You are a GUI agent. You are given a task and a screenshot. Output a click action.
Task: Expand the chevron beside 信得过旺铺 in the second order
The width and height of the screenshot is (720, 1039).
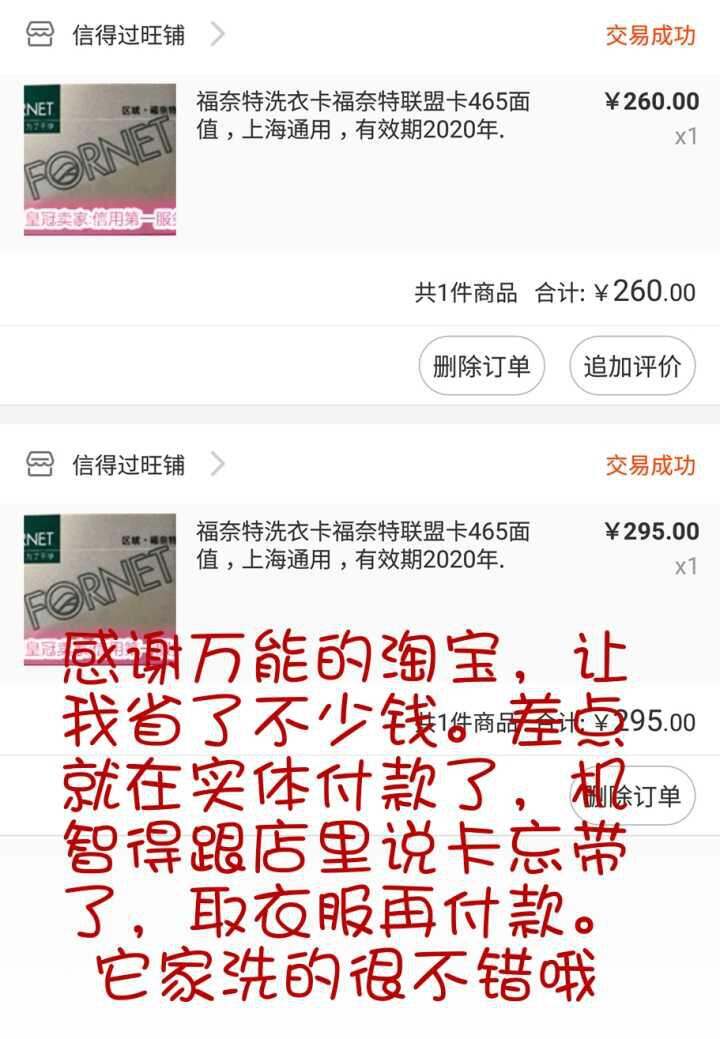[x=217, y=464]
